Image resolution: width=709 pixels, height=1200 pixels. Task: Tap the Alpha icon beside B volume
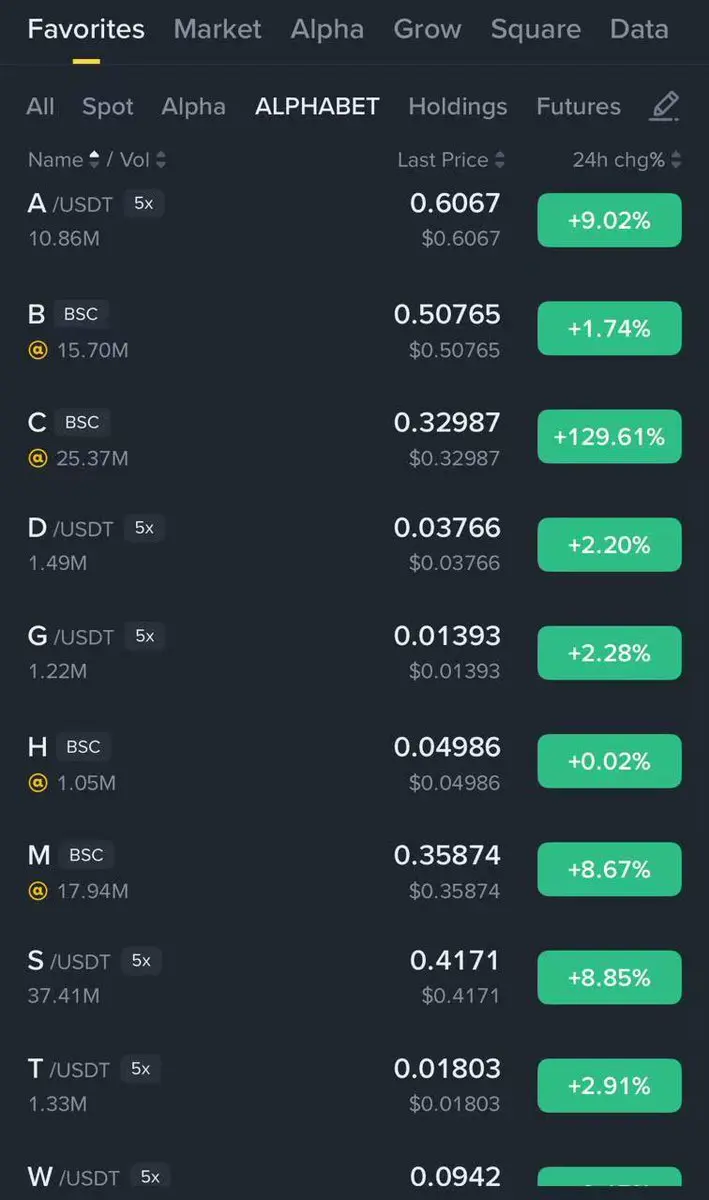38,351
